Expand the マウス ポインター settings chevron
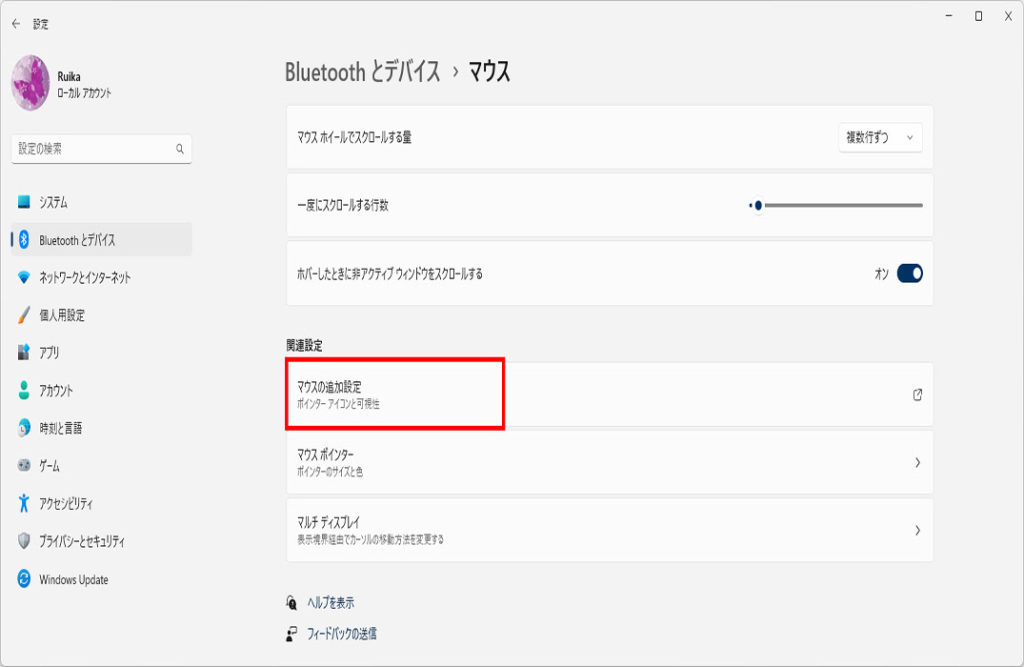The width and height of the screenshot is (1024, 667). pos(917,463)
